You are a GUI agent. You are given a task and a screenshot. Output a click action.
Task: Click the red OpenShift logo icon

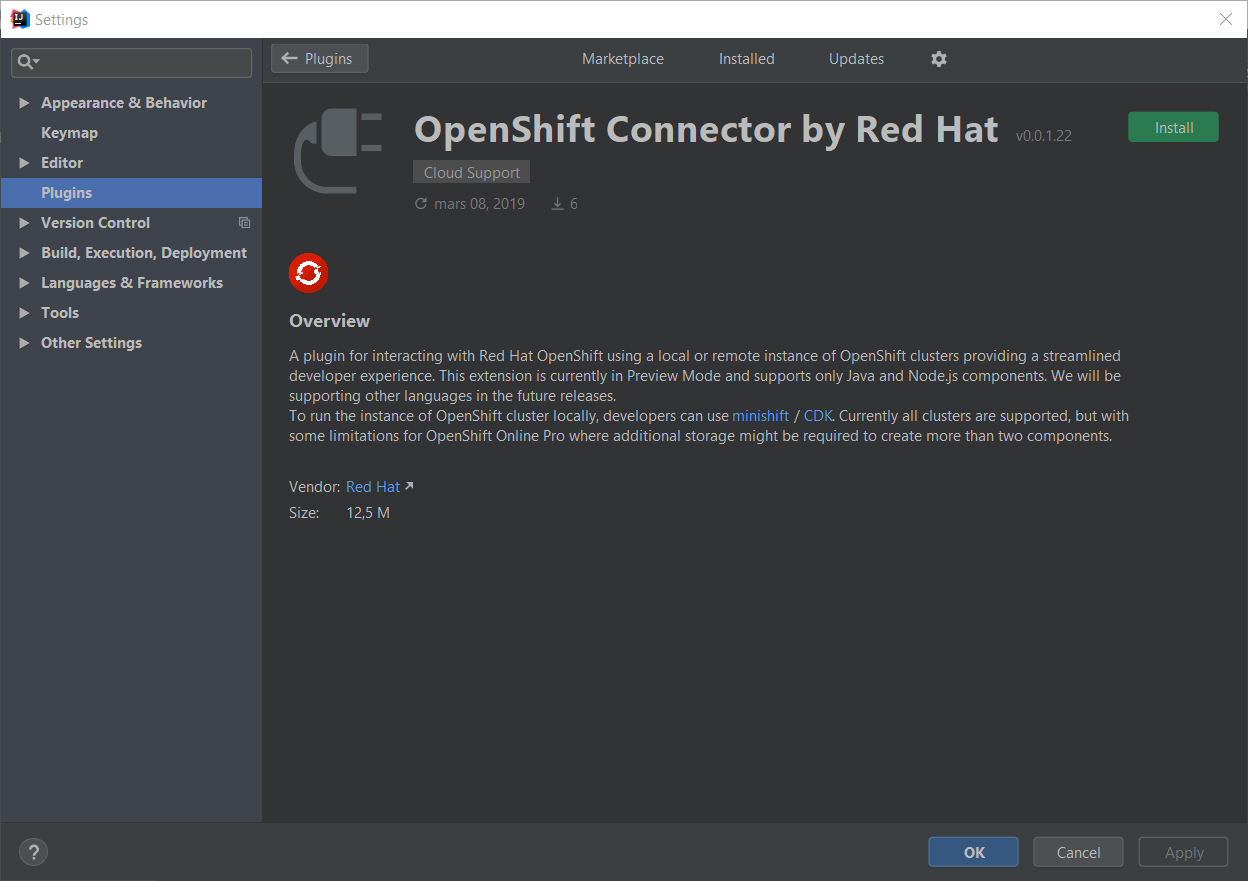point(308,273)
